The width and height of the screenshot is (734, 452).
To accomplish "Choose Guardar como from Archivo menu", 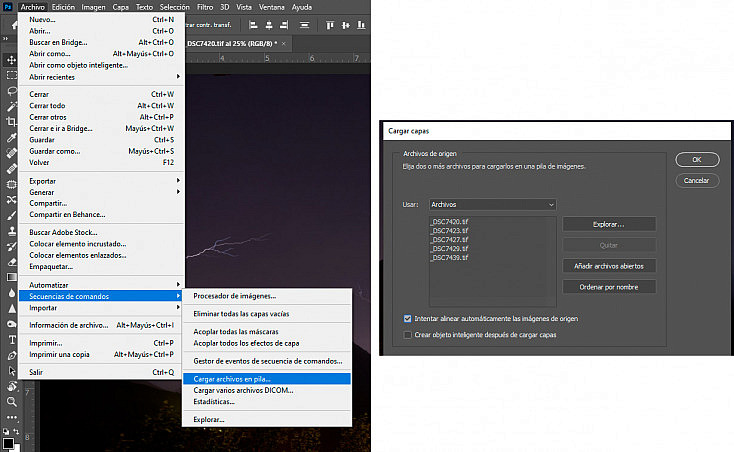I will [x=101, y=151].
